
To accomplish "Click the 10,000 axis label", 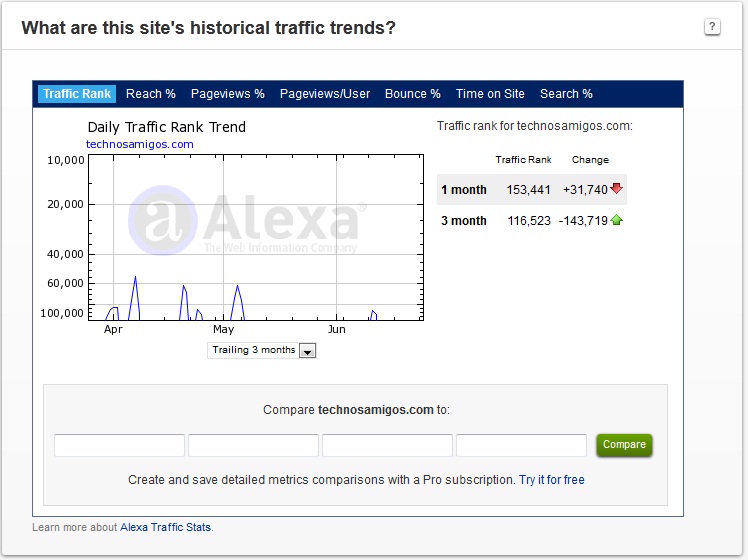I will (65, 160).
